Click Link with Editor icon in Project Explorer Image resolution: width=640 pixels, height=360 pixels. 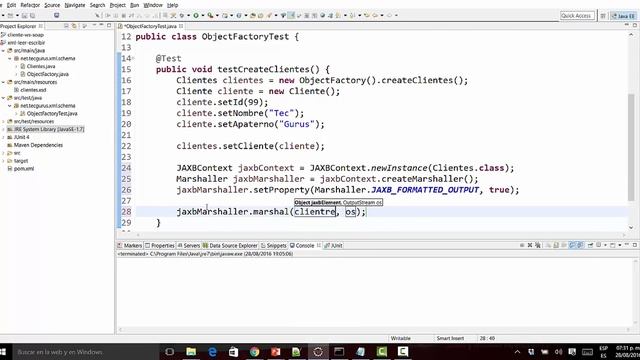pos(74,26)
